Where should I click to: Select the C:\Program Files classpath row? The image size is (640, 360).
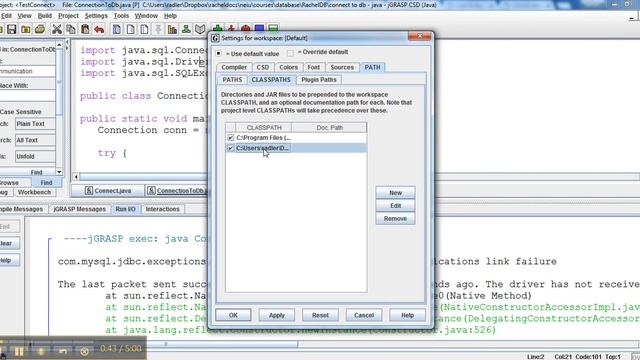(296, 138)
